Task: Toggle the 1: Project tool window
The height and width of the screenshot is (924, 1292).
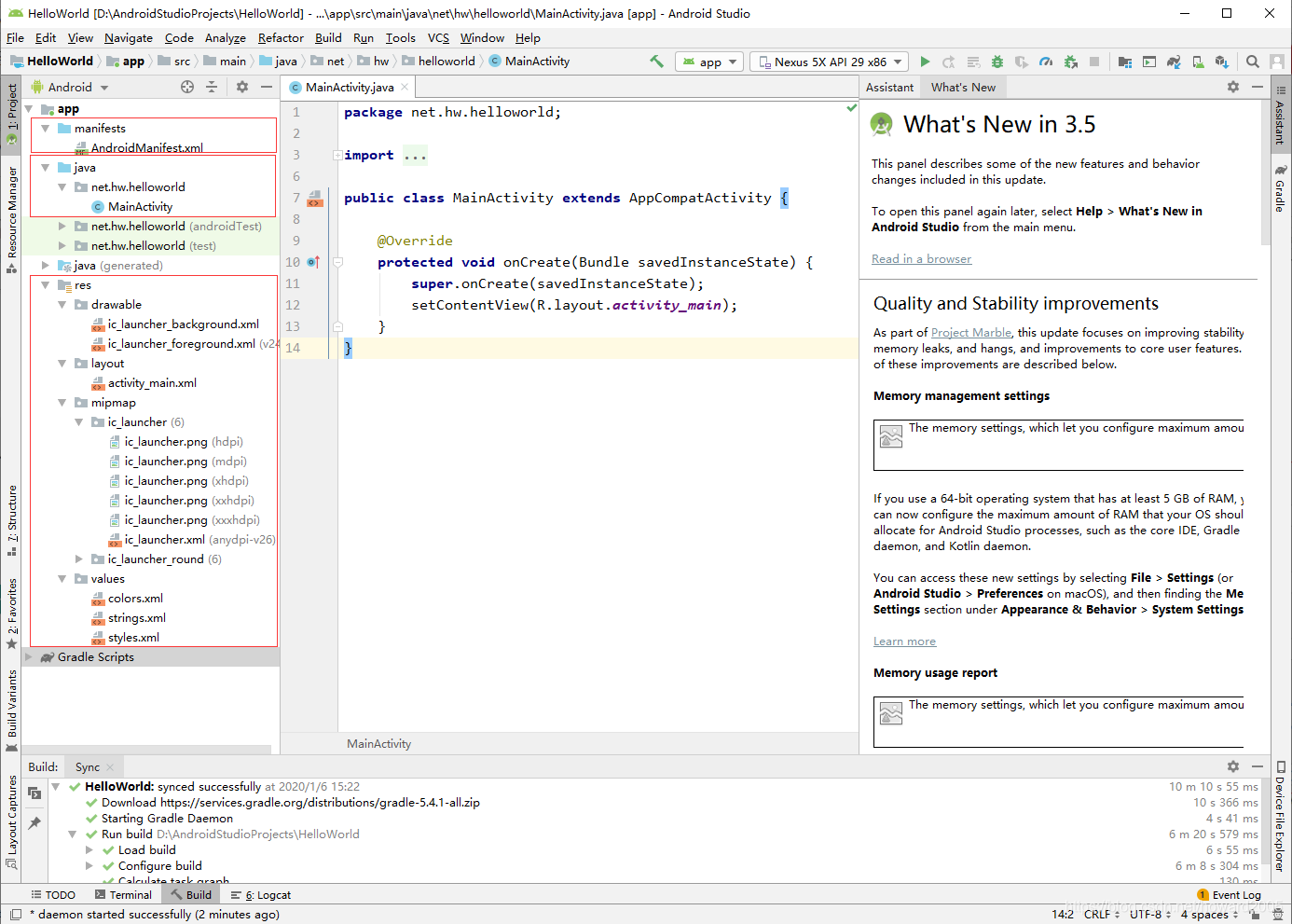Action: [x=11, y=115]
